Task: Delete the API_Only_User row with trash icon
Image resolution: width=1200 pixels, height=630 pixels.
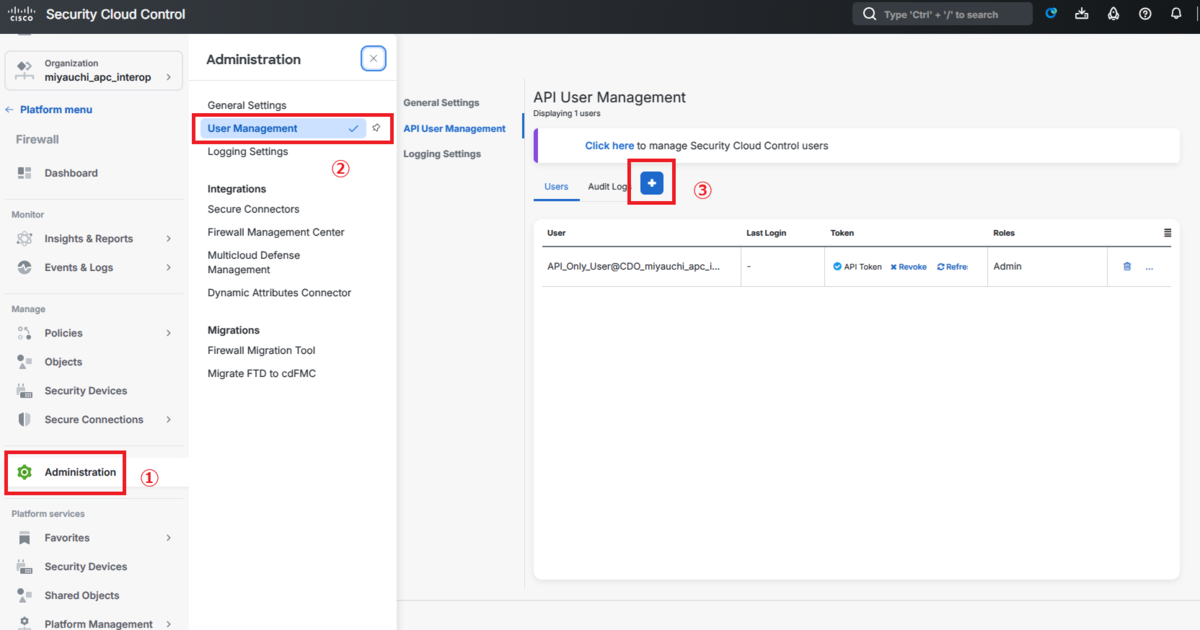Action: [1127, 267]
